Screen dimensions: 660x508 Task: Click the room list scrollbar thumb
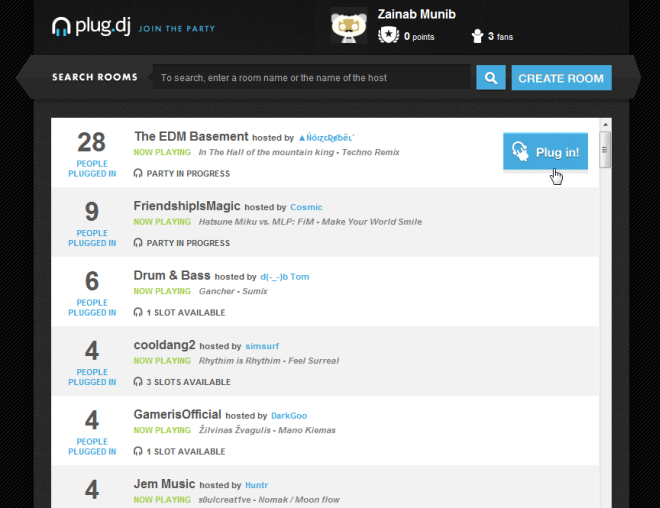click(605, 150)
